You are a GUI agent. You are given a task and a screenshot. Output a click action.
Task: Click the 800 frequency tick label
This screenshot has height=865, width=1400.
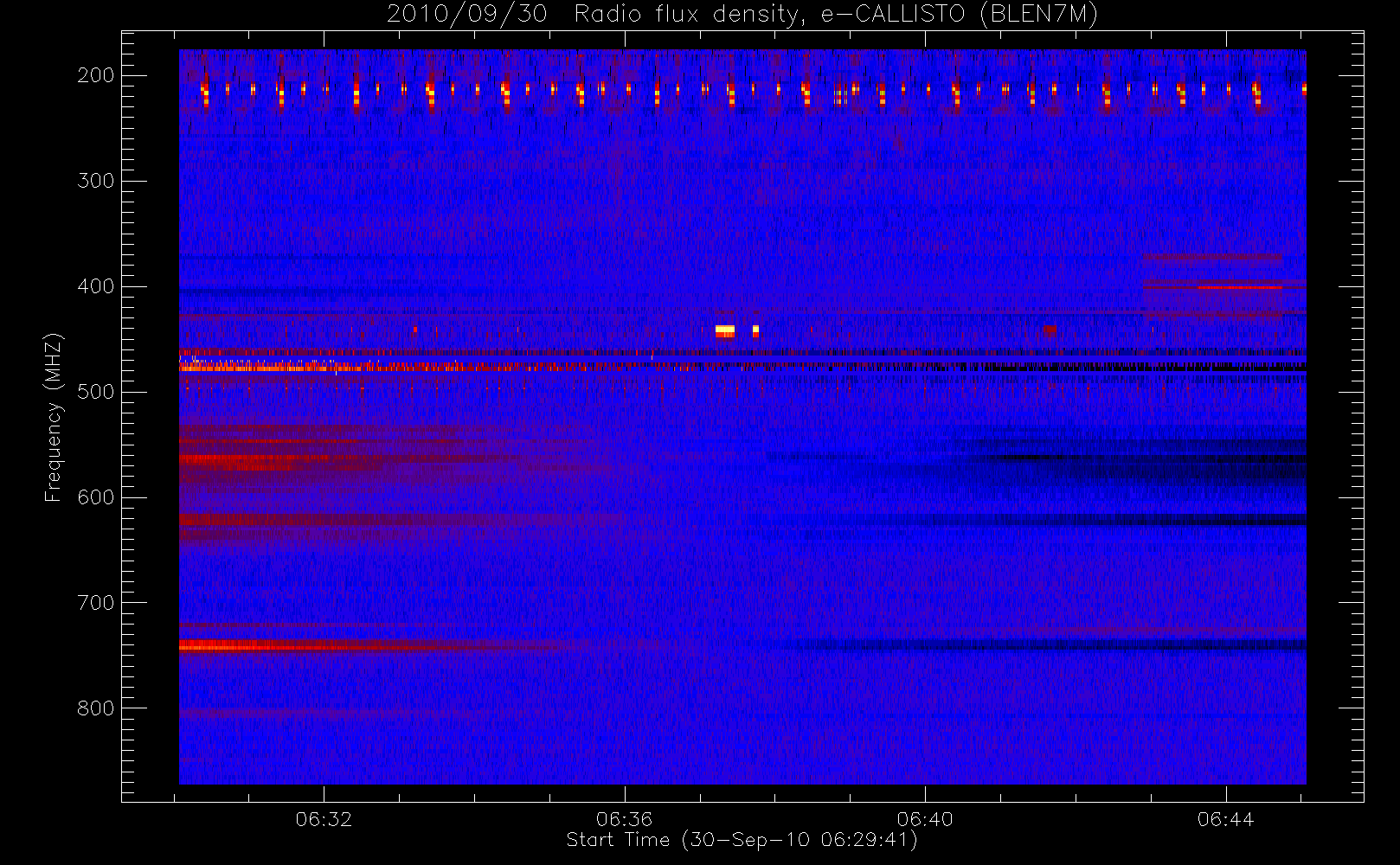click(x=96, y=708)
